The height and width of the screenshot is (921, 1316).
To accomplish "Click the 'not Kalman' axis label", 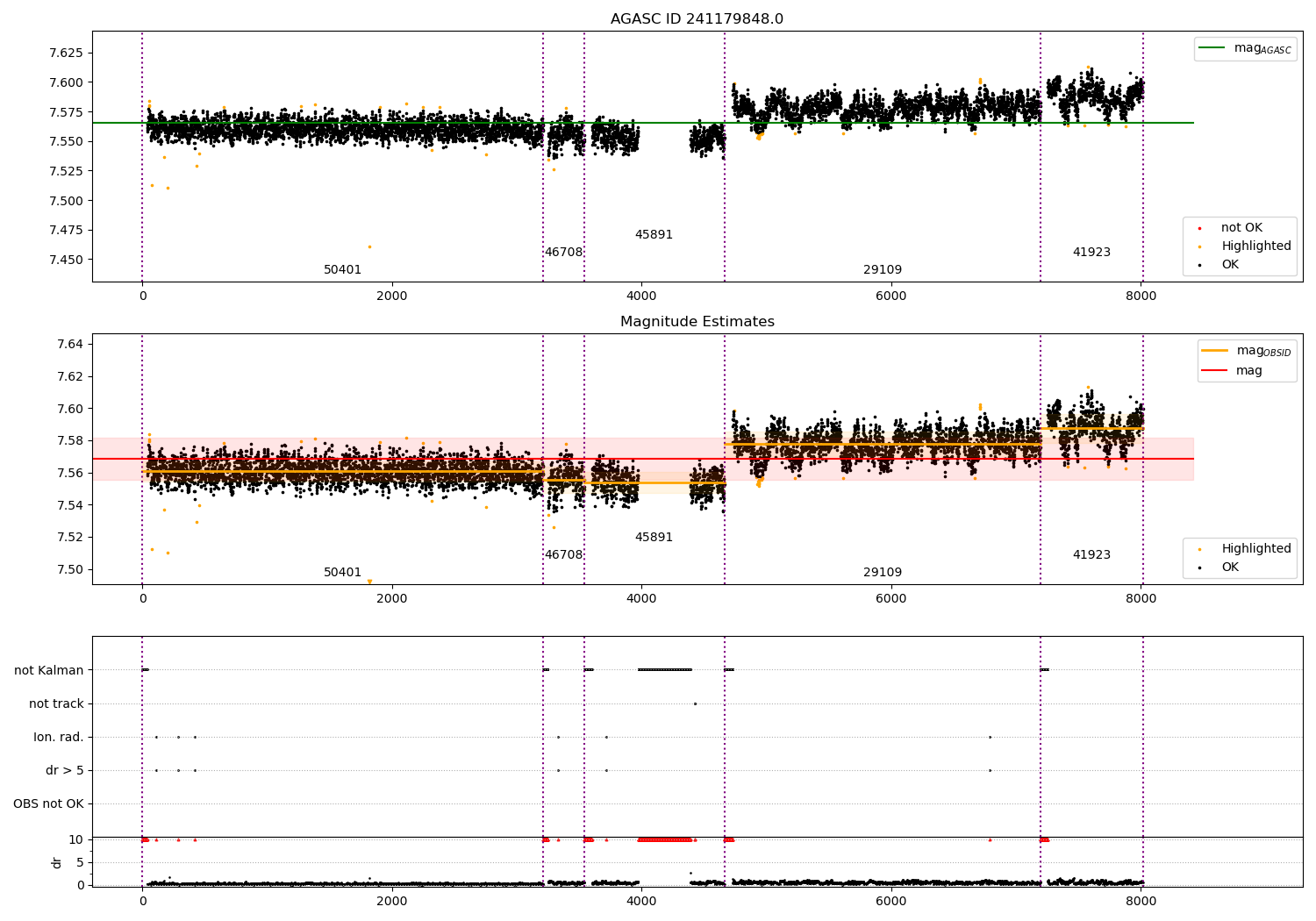I will pos(49,671).
